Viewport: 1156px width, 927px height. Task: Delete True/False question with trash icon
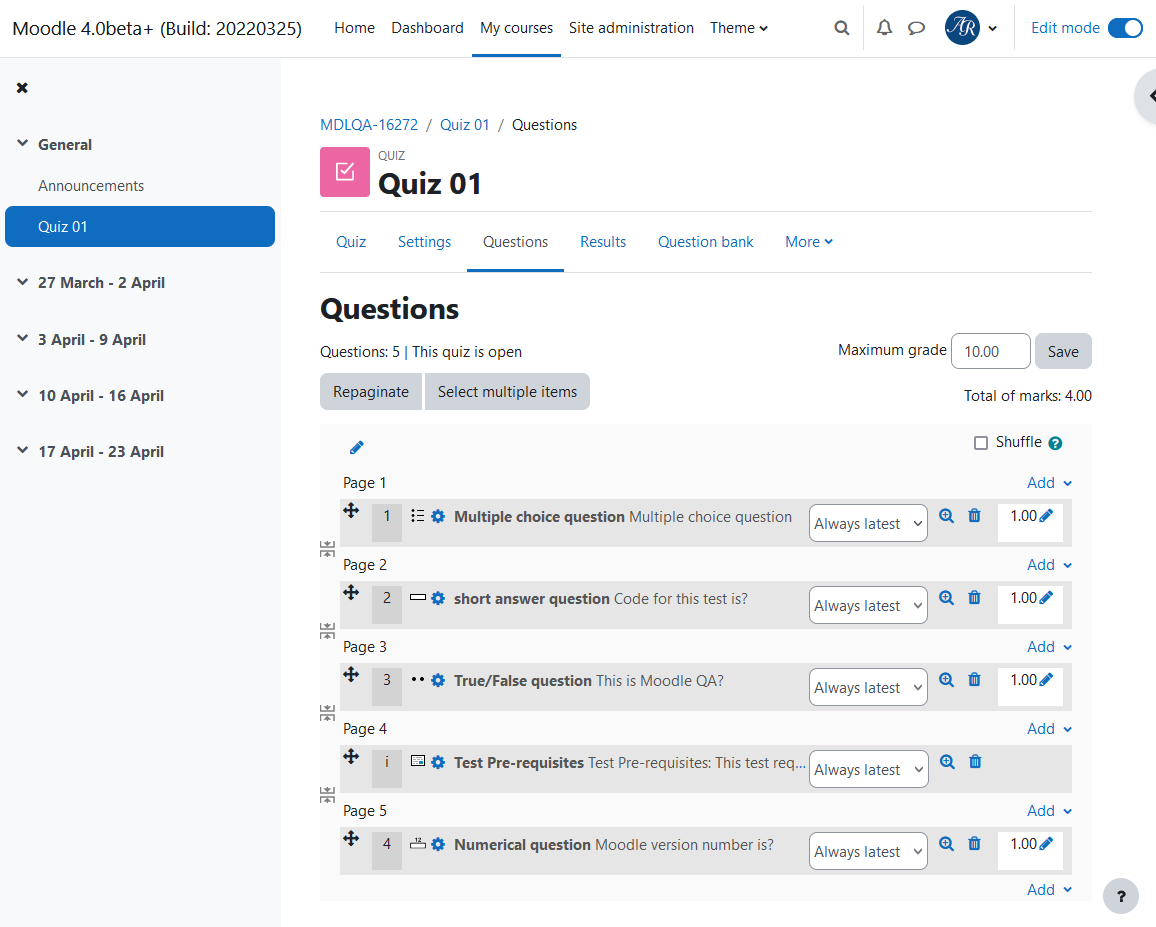point(975,679)
